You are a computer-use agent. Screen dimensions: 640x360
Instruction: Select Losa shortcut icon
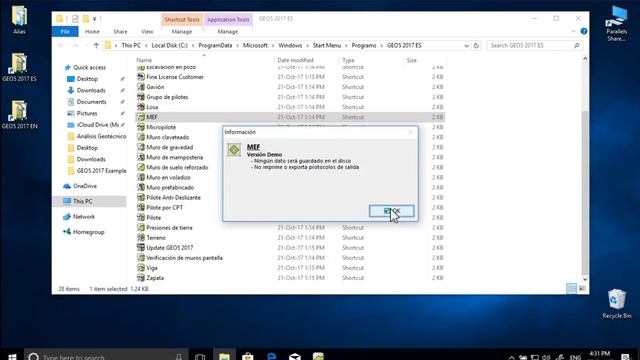(141, 107)
